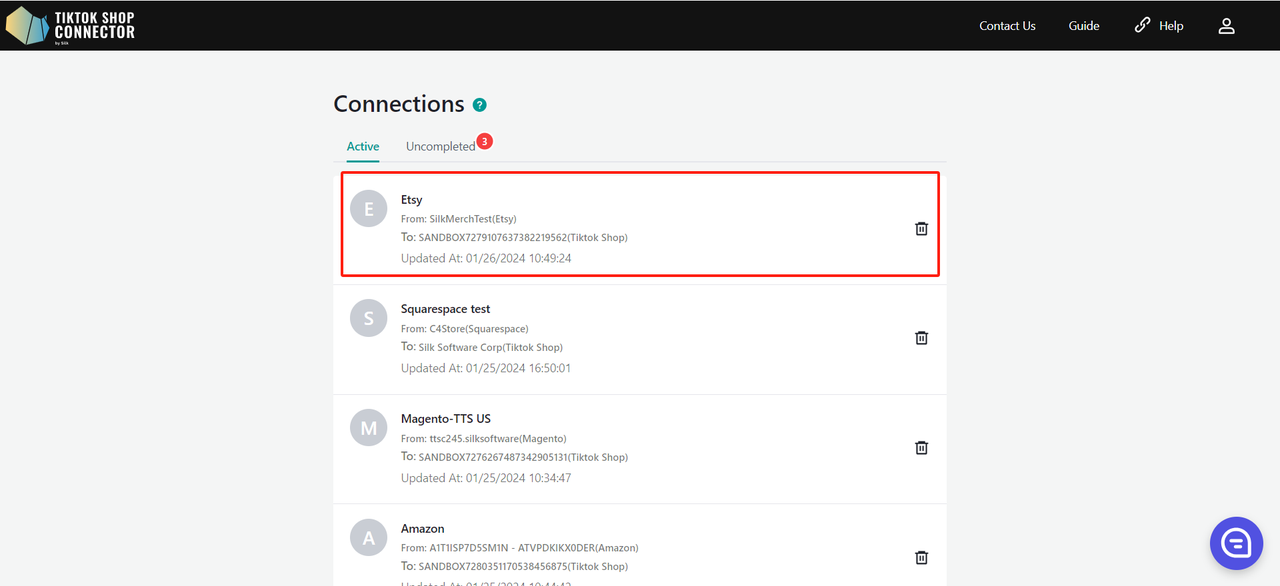Select the Etsy SANDBOX7279107637382219562 destination text
The image size is (1280, 586).
[514, 237]
